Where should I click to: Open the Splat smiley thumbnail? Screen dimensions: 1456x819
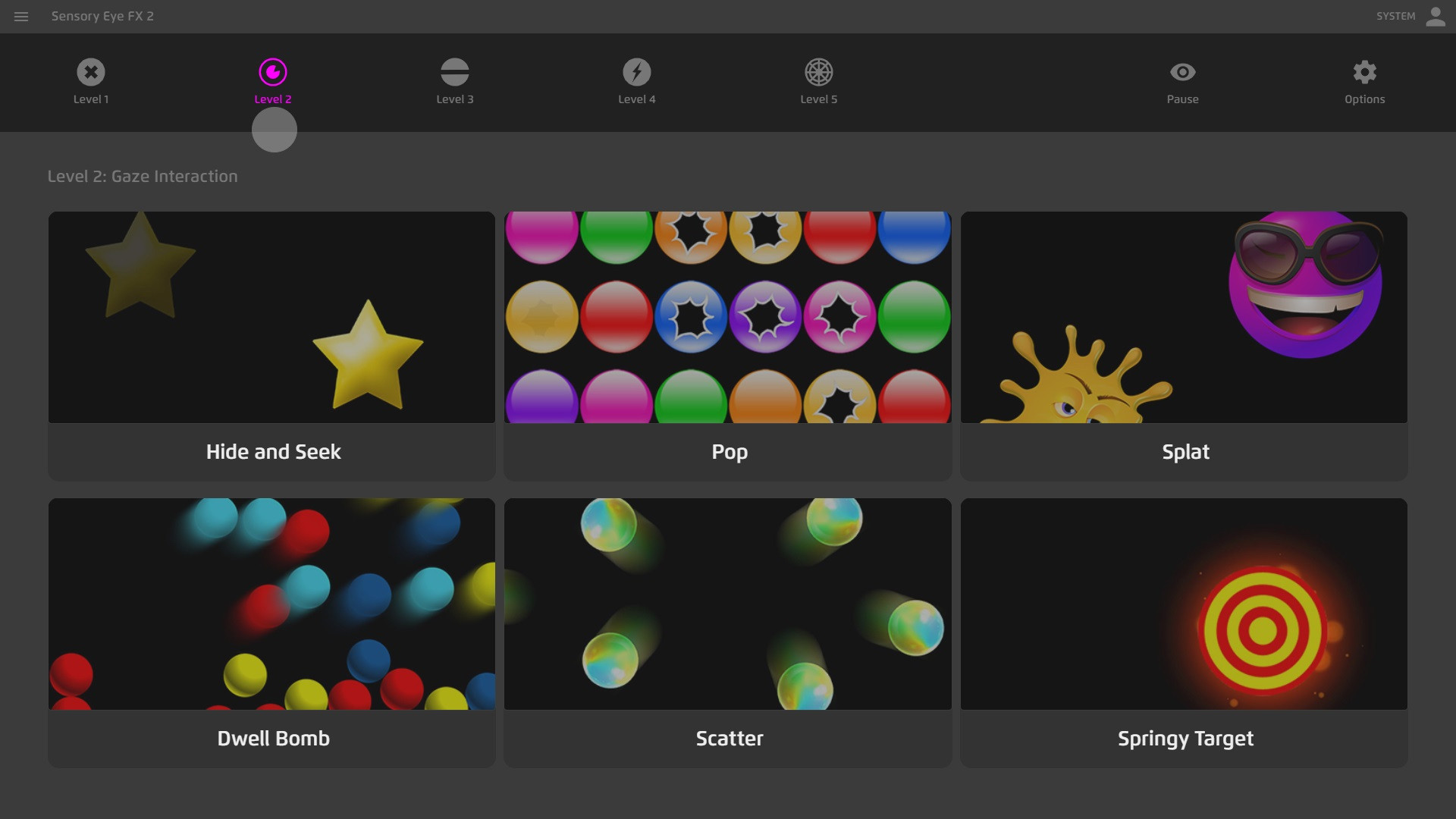tap(1184, 317)
